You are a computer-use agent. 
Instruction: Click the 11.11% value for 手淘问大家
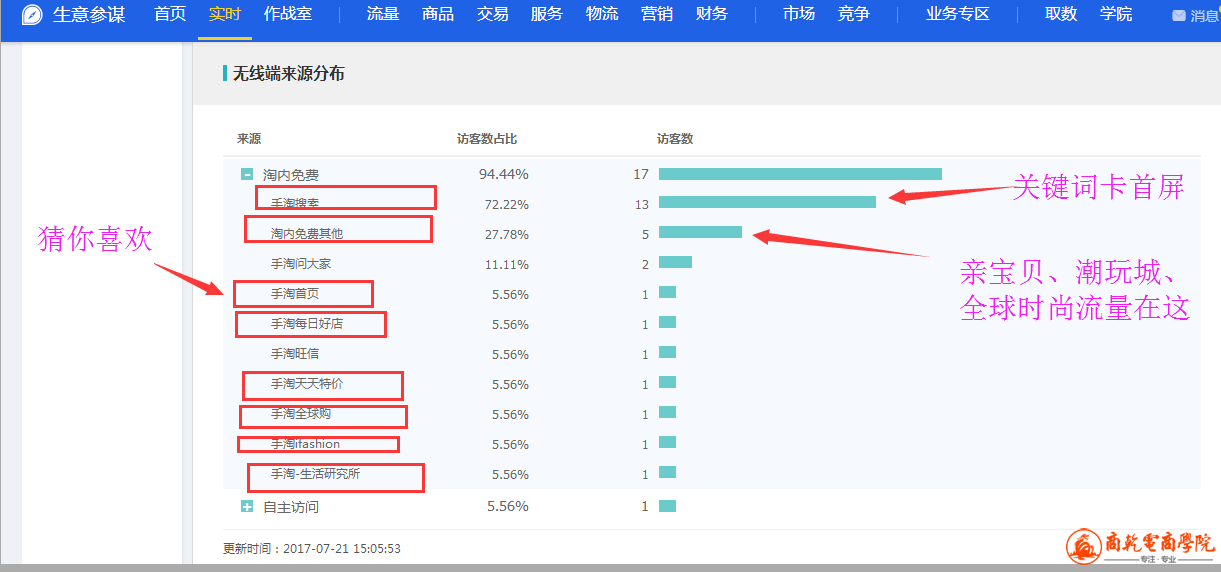pyautogui.click(x=507, y=264)
